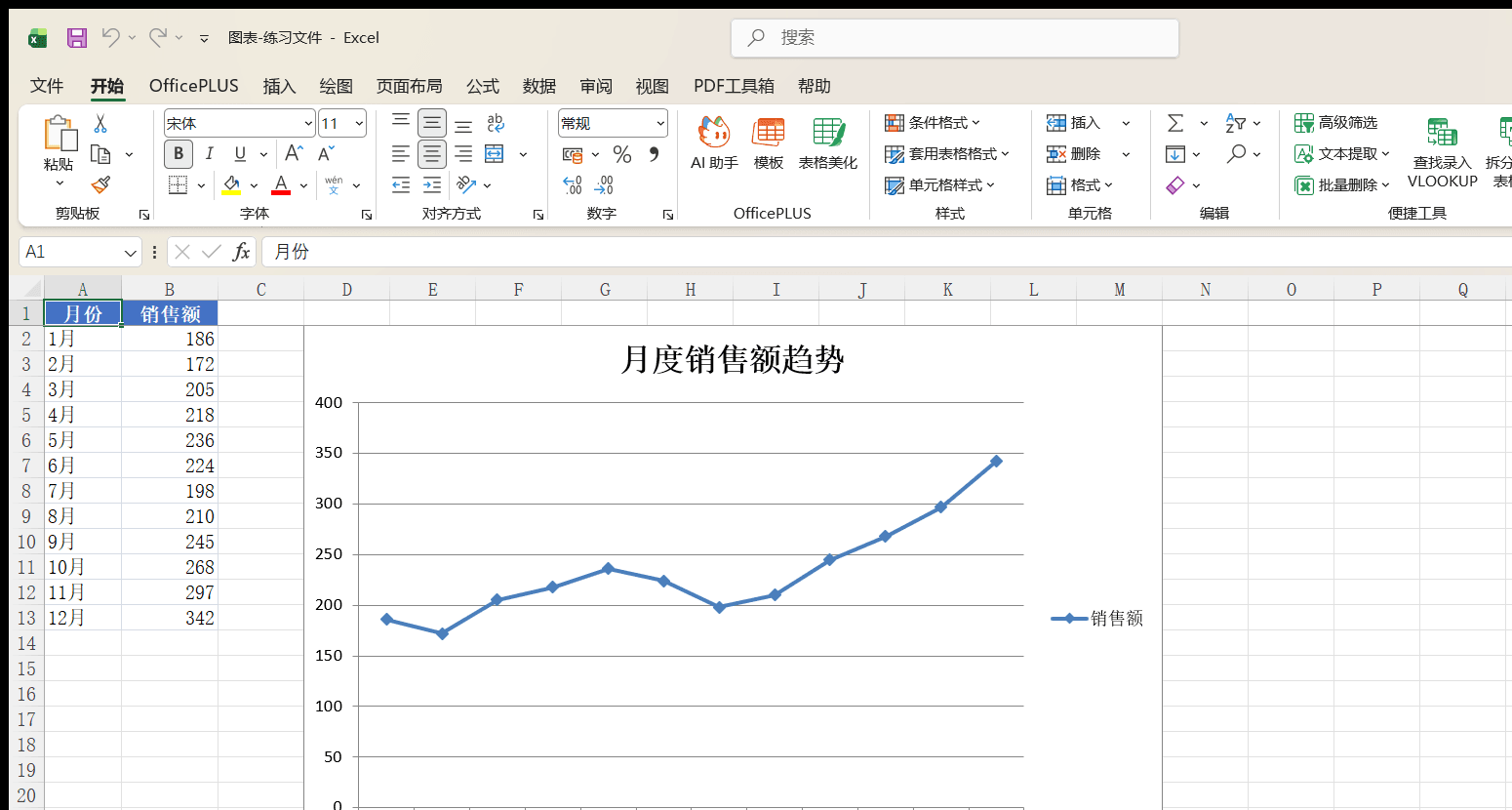Switch to the 插入 Insert tab

(279, 86)
